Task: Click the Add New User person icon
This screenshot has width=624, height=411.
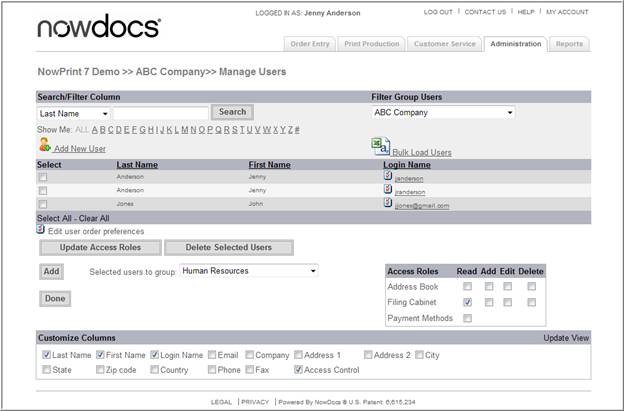Action: click(44, 146)
